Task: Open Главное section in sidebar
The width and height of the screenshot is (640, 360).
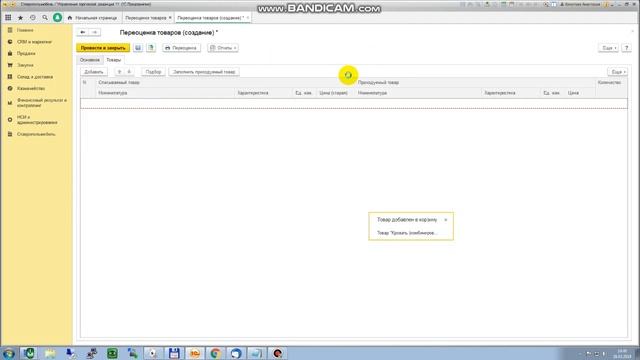Action: [25, 30]
